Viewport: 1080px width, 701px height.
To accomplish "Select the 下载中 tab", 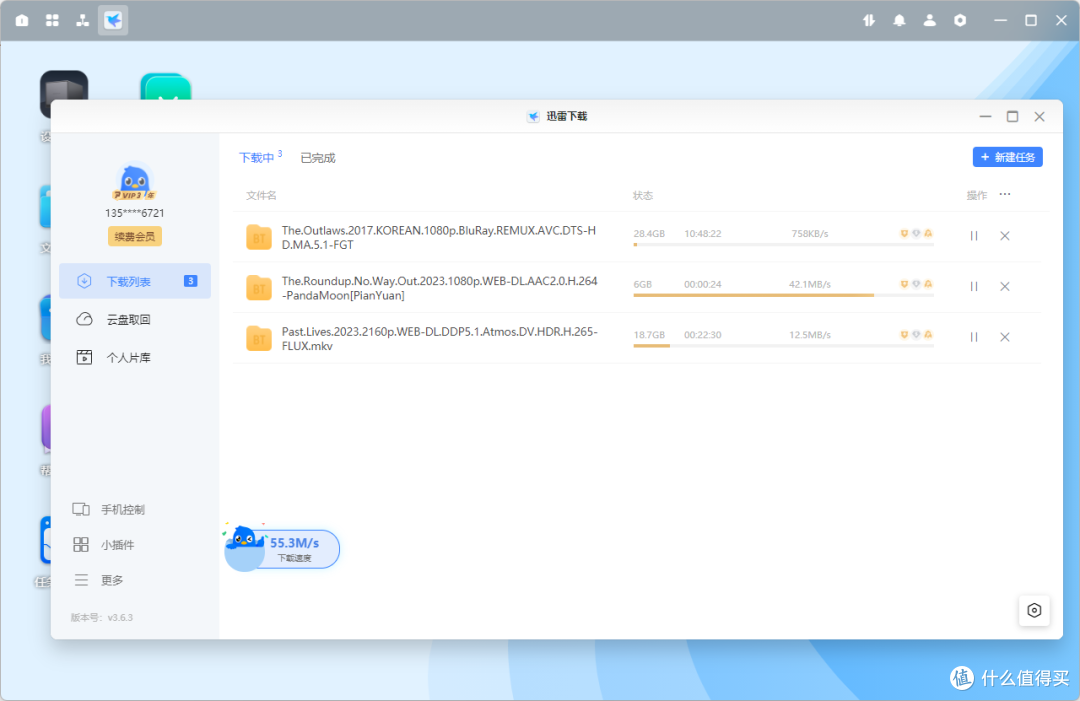I will (x=257, y=158).
